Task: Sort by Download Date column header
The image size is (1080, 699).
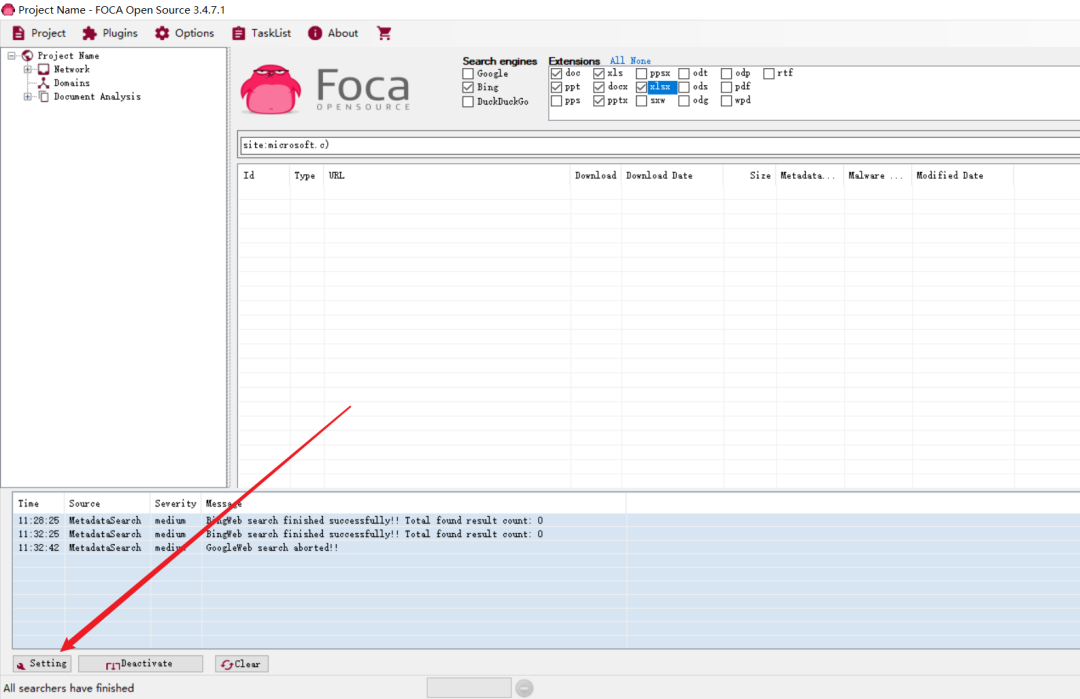Action: (x=672, y=176)
